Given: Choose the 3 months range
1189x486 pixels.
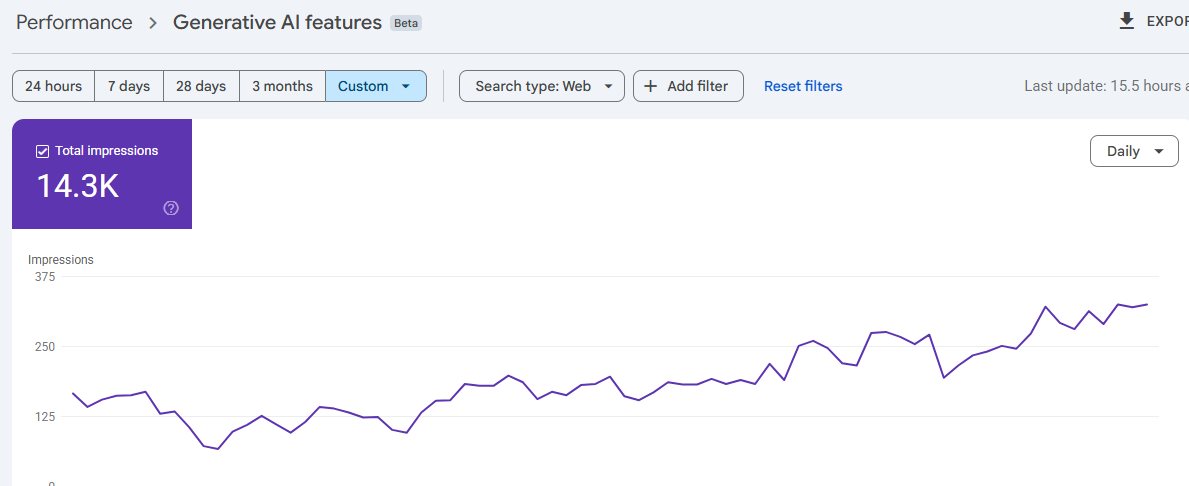Looking at the screenshot, I should (282, 86).
